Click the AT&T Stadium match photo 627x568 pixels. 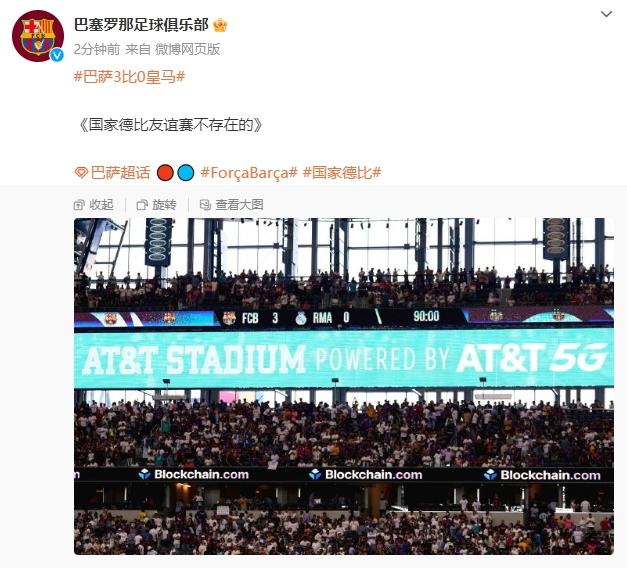(x=344, y=386)
